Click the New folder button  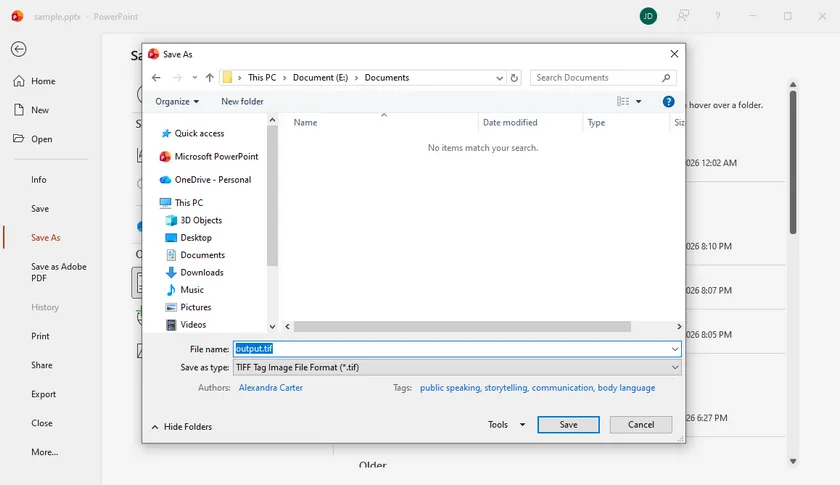pyautogui.click(x=242, y=101)
